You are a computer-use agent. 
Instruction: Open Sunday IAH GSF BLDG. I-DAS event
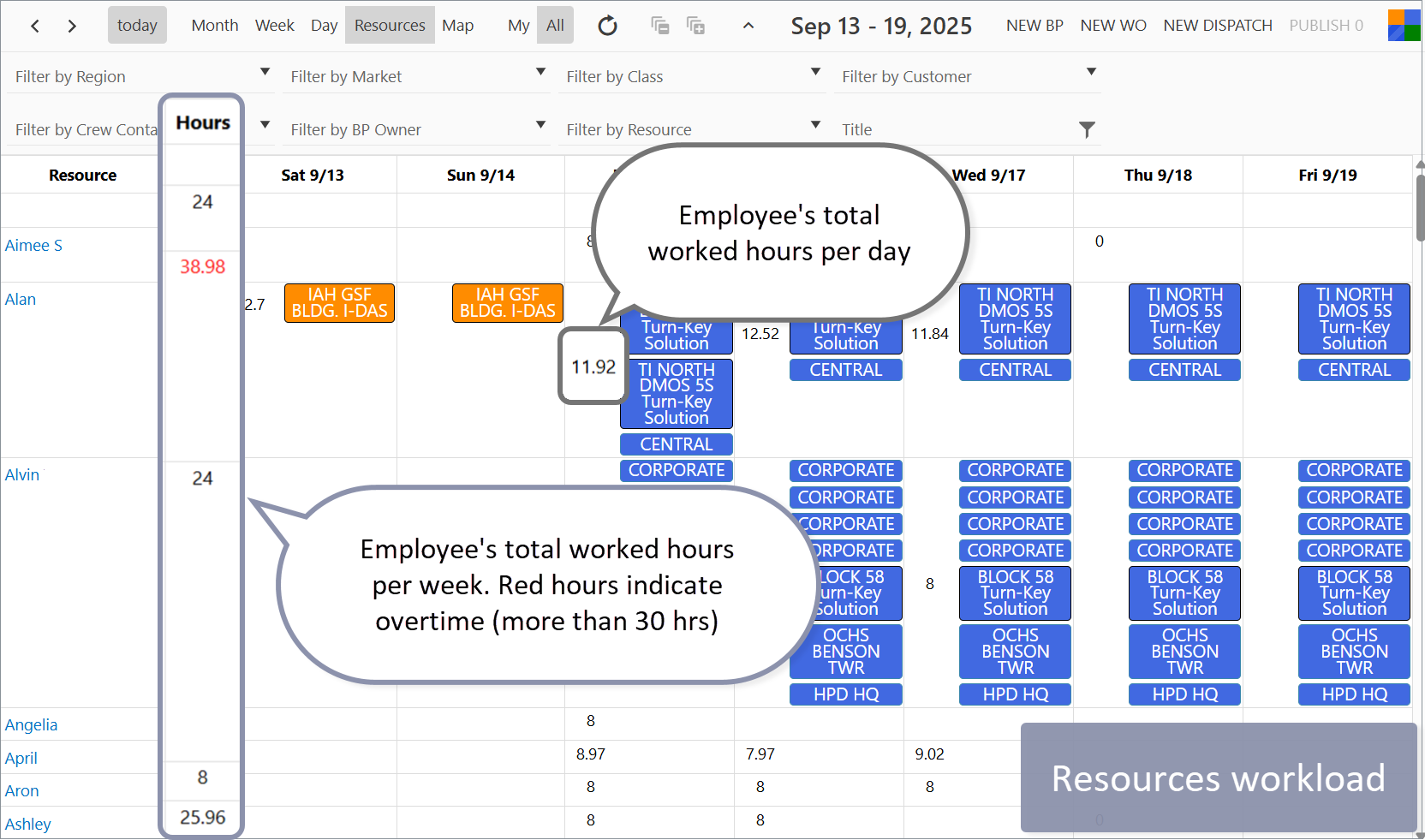coord(508,303)
